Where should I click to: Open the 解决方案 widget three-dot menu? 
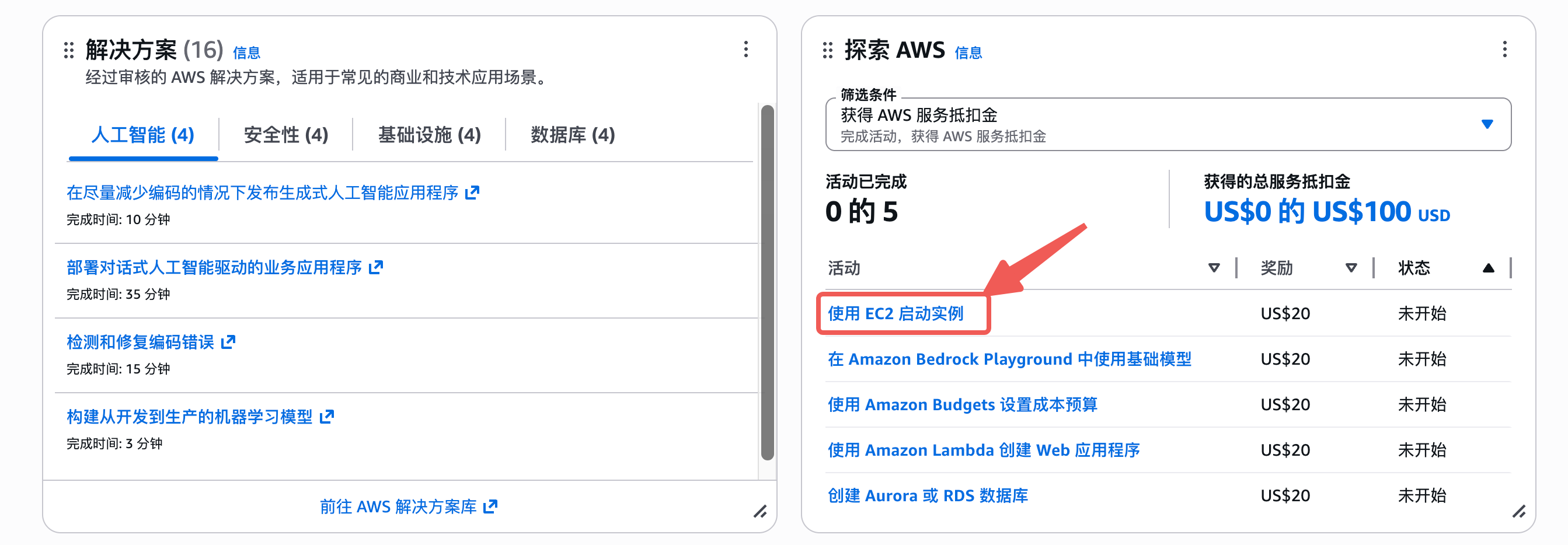coord(745,49)
